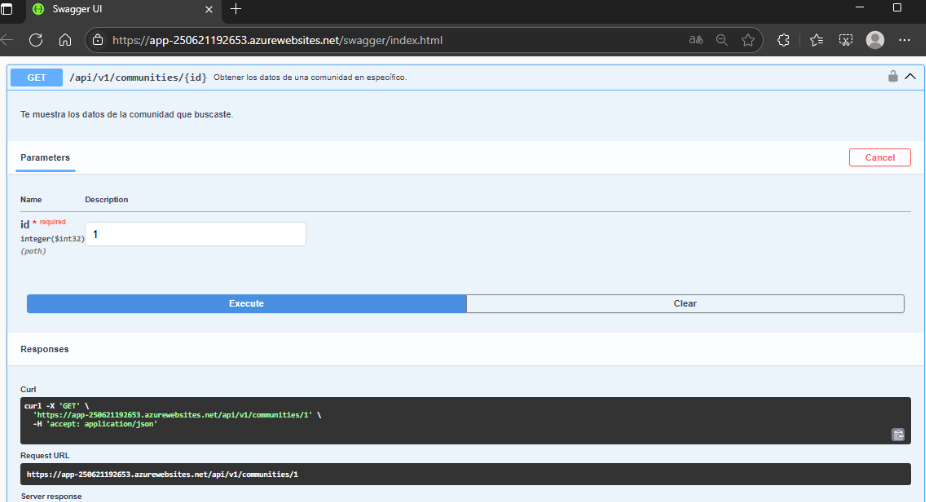The width and height of the screenshot is (926, 502).
Task: Refresh the Swagger page
Action: pyautogui.click(x=36, y=40)
